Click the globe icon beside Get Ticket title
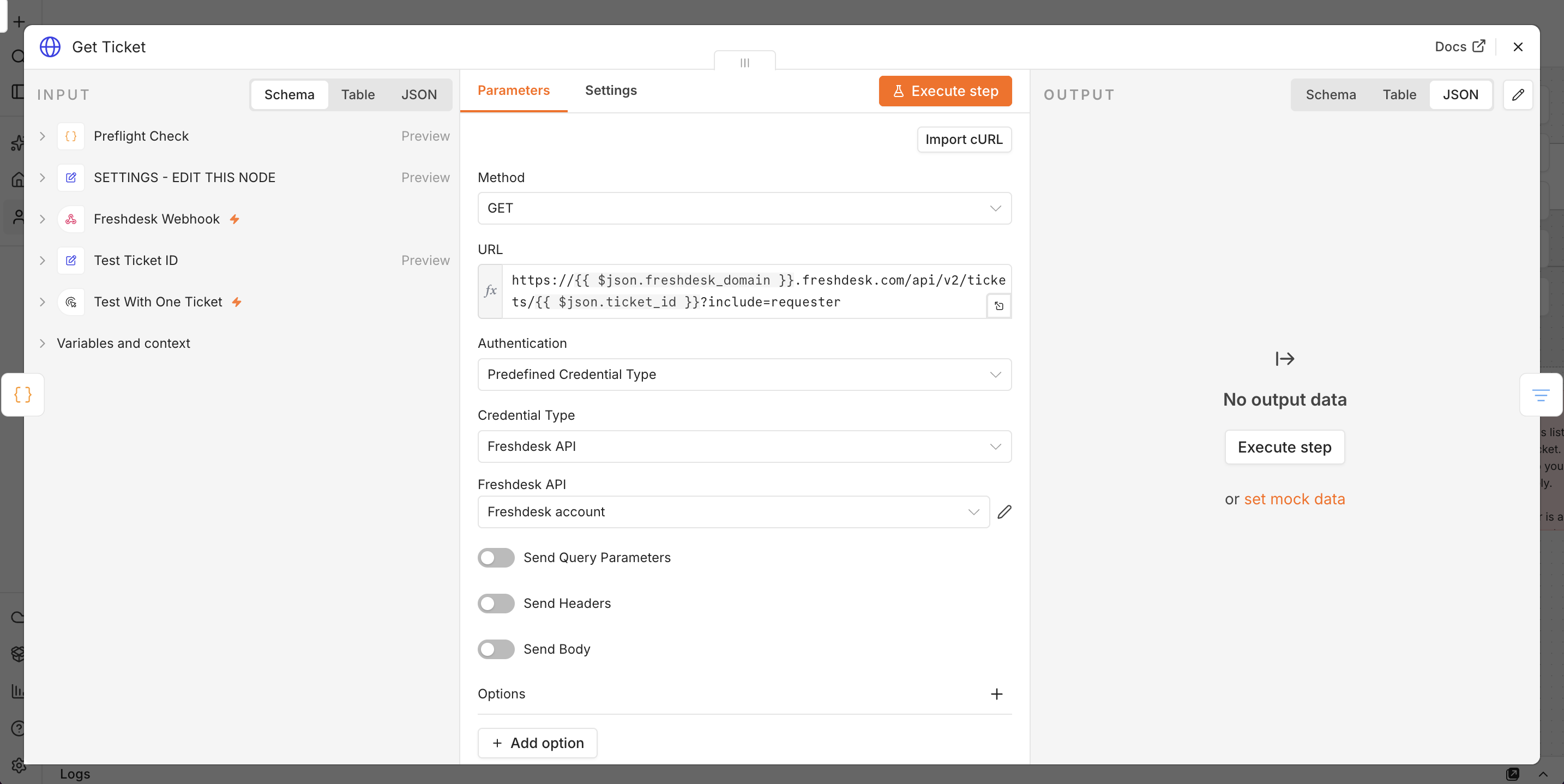Screen dimensions: 1564x784 click(x=50, y=47)
